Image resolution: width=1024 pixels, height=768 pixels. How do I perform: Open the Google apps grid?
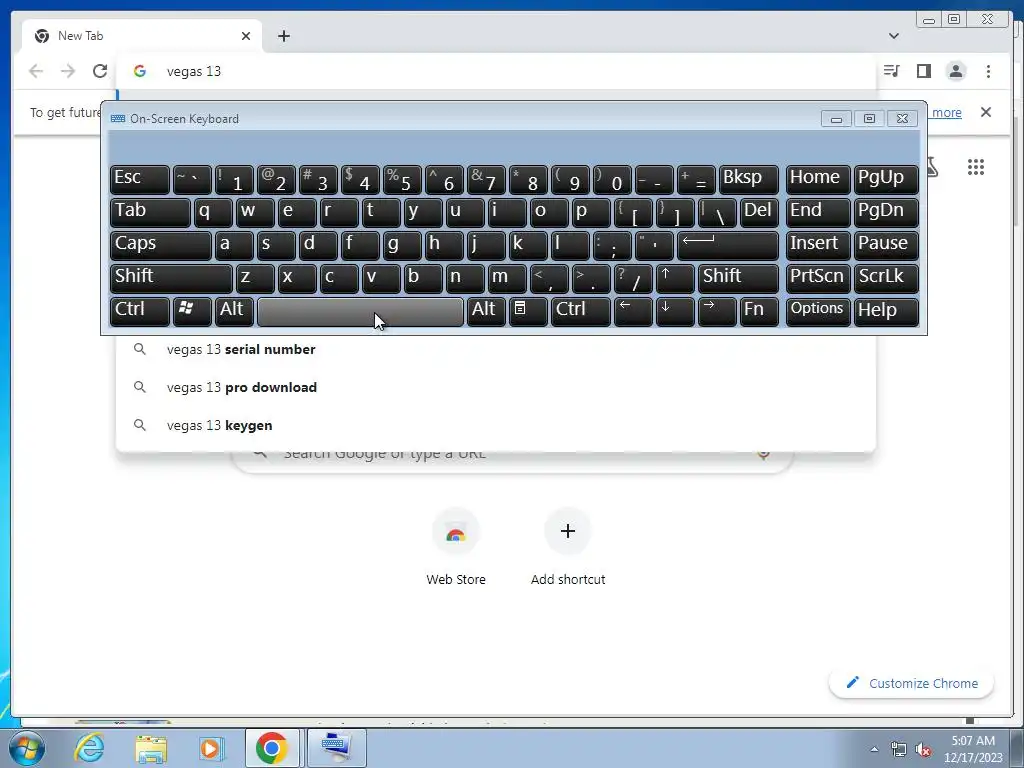coord(976,167)
